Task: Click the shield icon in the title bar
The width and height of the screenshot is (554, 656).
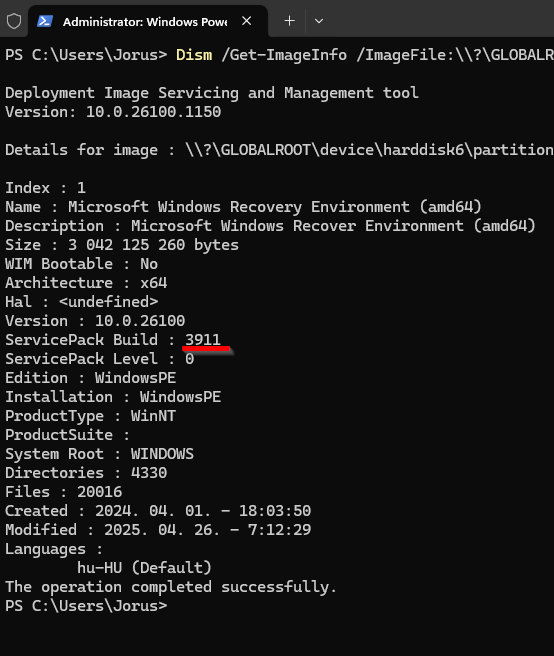Action: click(14, 21)
